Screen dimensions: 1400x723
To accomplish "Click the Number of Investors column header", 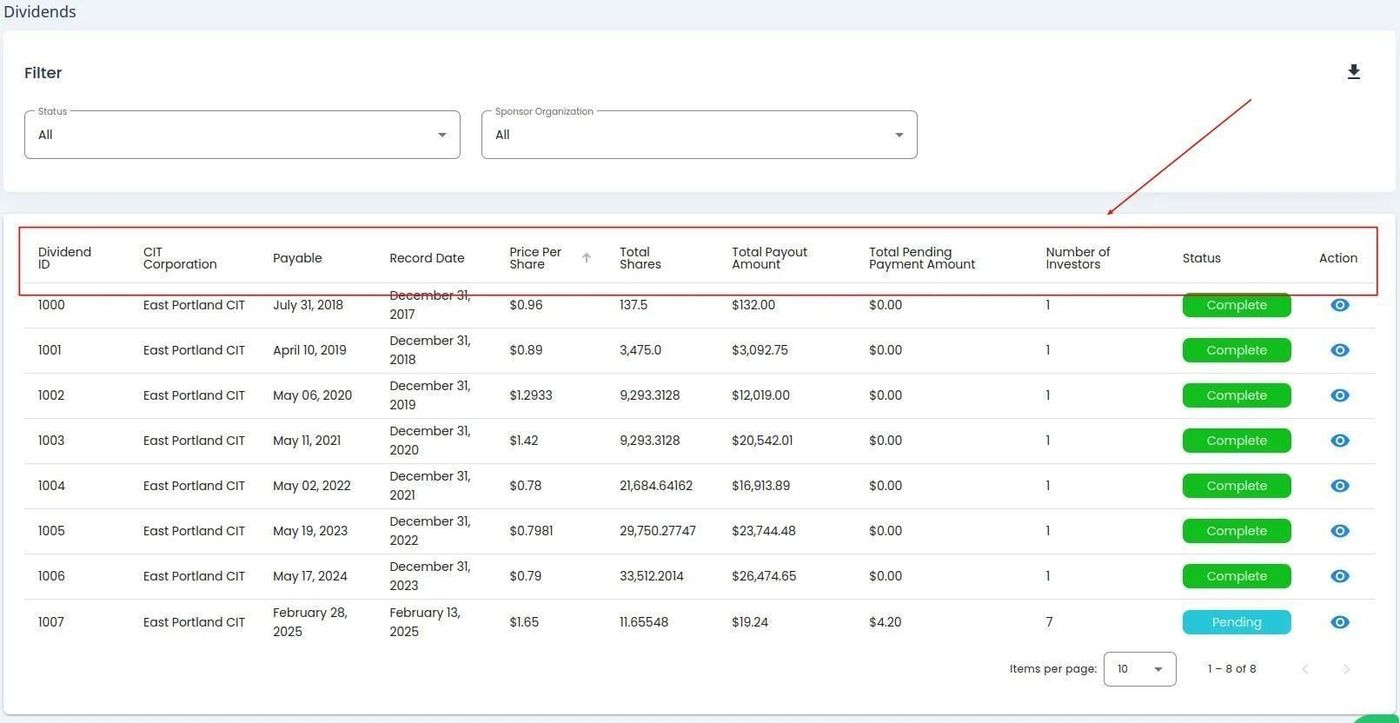I will pos(1077,258).
